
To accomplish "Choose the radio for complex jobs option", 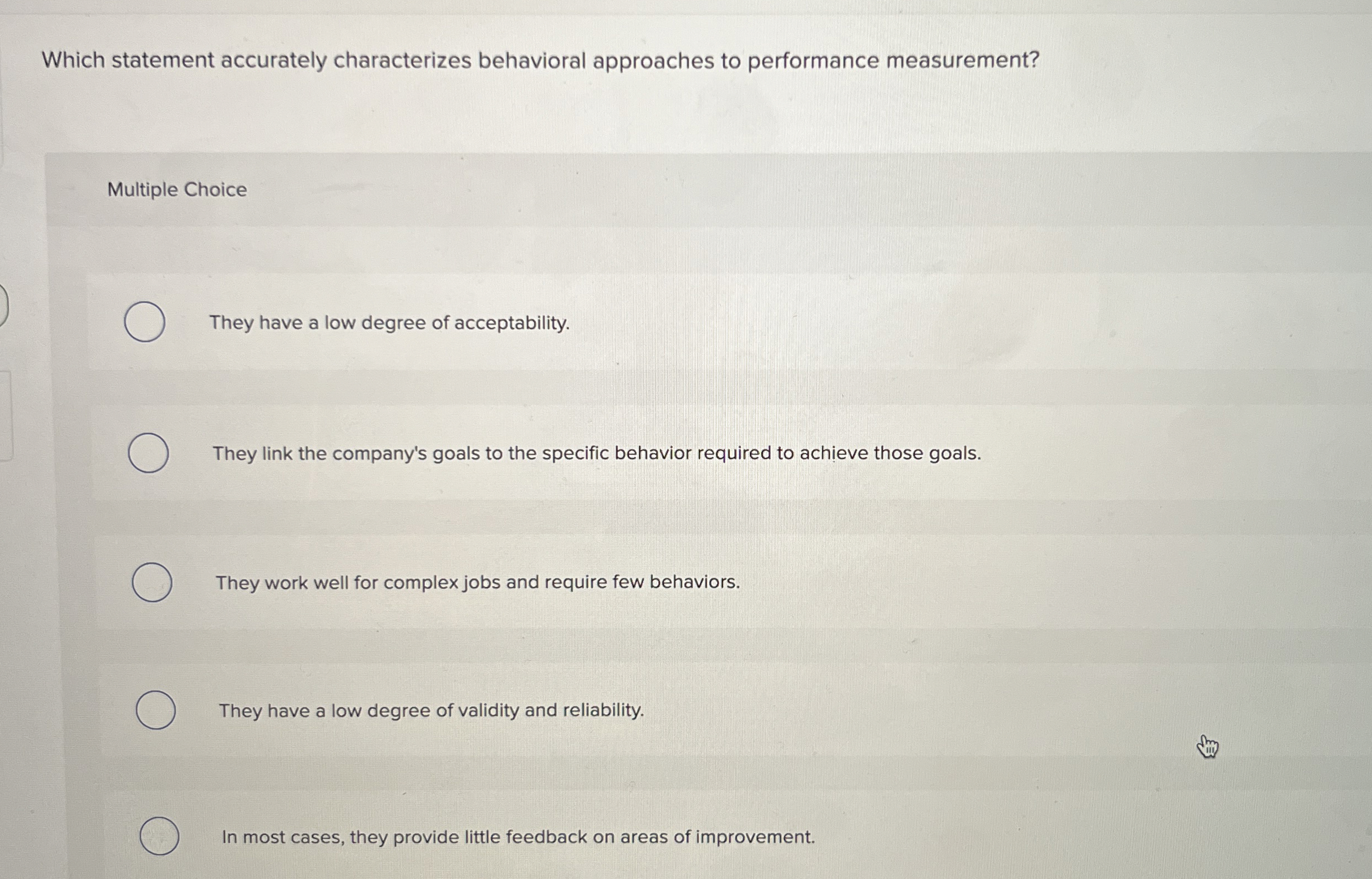I will 151,582.
